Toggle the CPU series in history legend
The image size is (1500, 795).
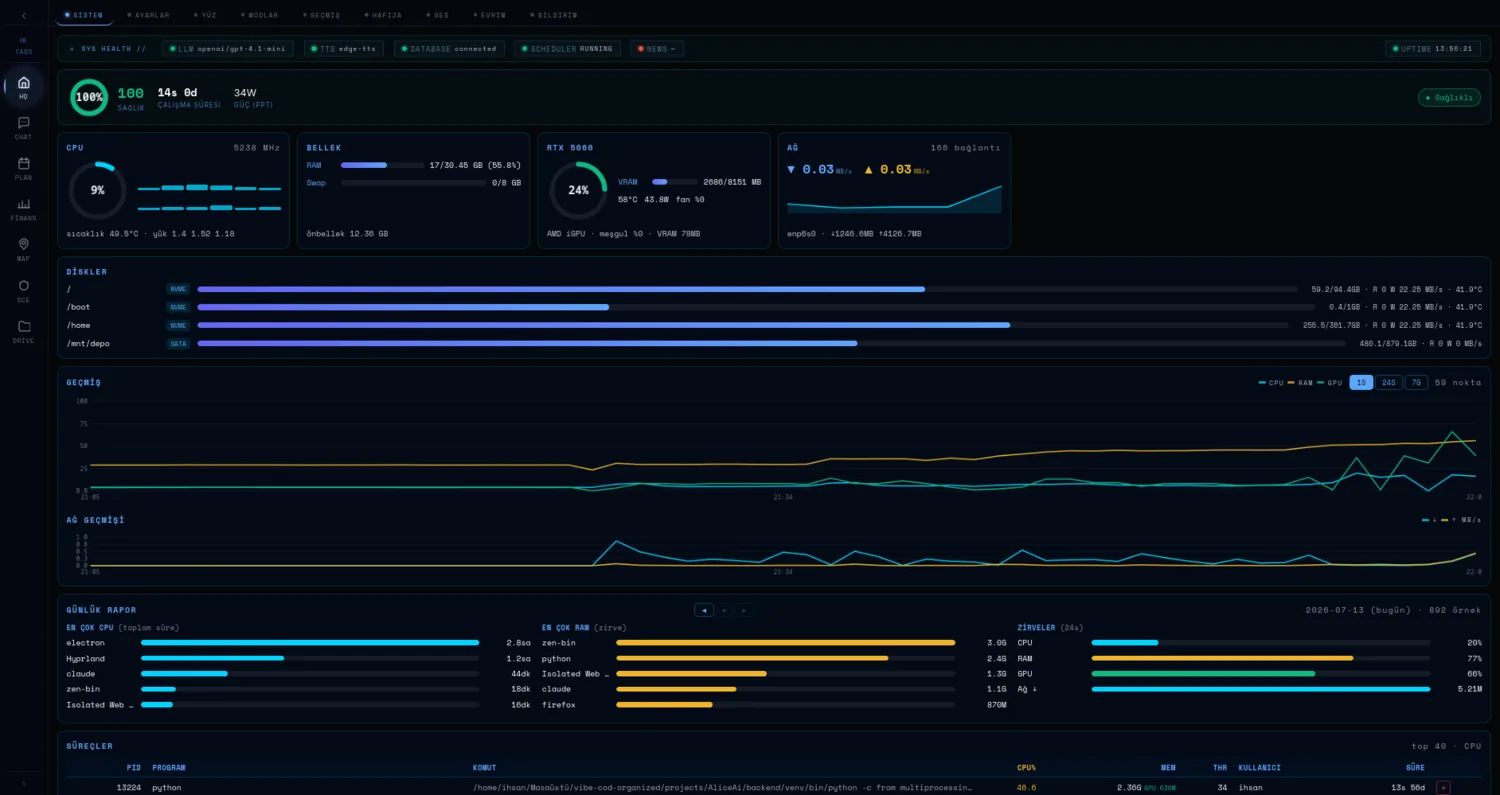(x=1271, y=383)
